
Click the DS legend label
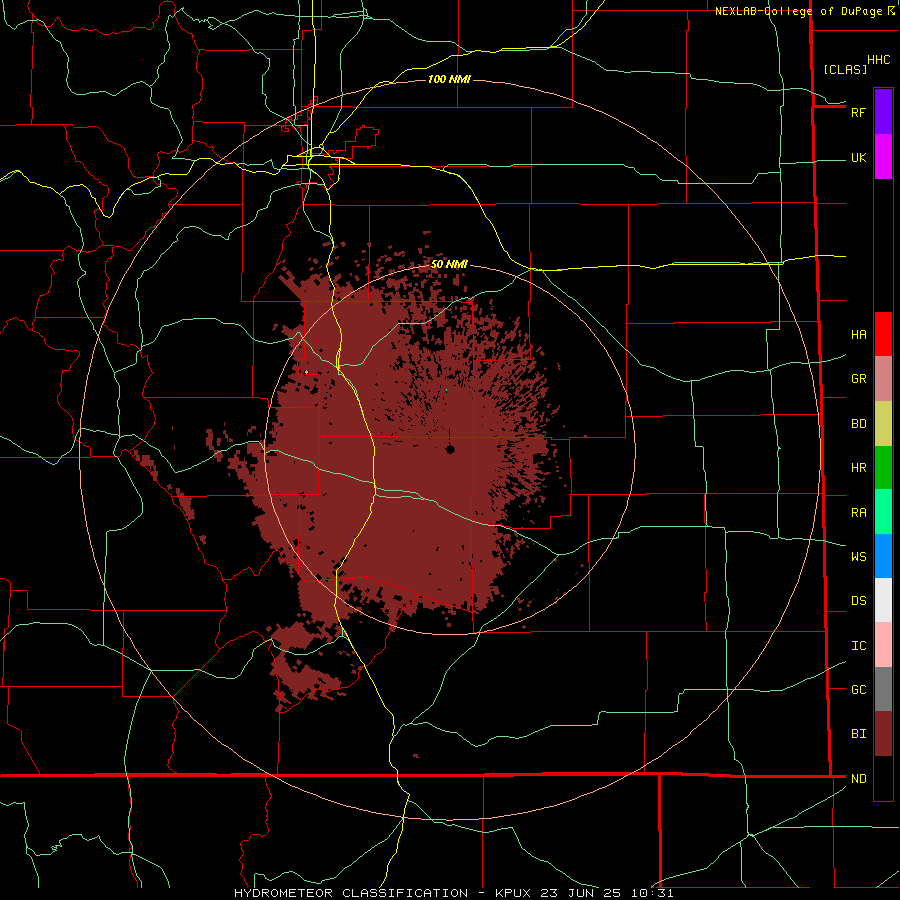pos(858,600)
